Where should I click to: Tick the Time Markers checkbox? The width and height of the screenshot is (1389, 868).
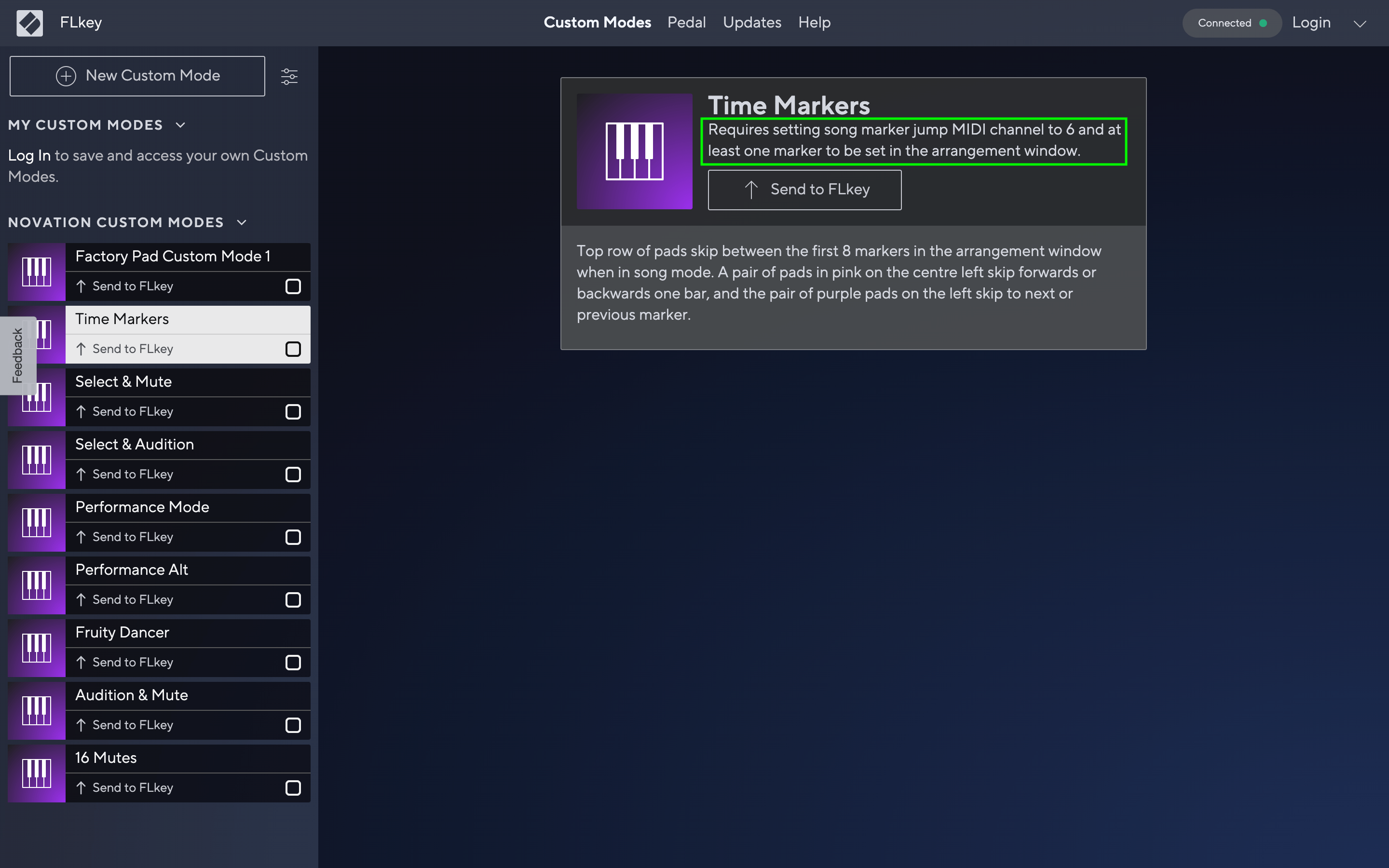[293, 349]
